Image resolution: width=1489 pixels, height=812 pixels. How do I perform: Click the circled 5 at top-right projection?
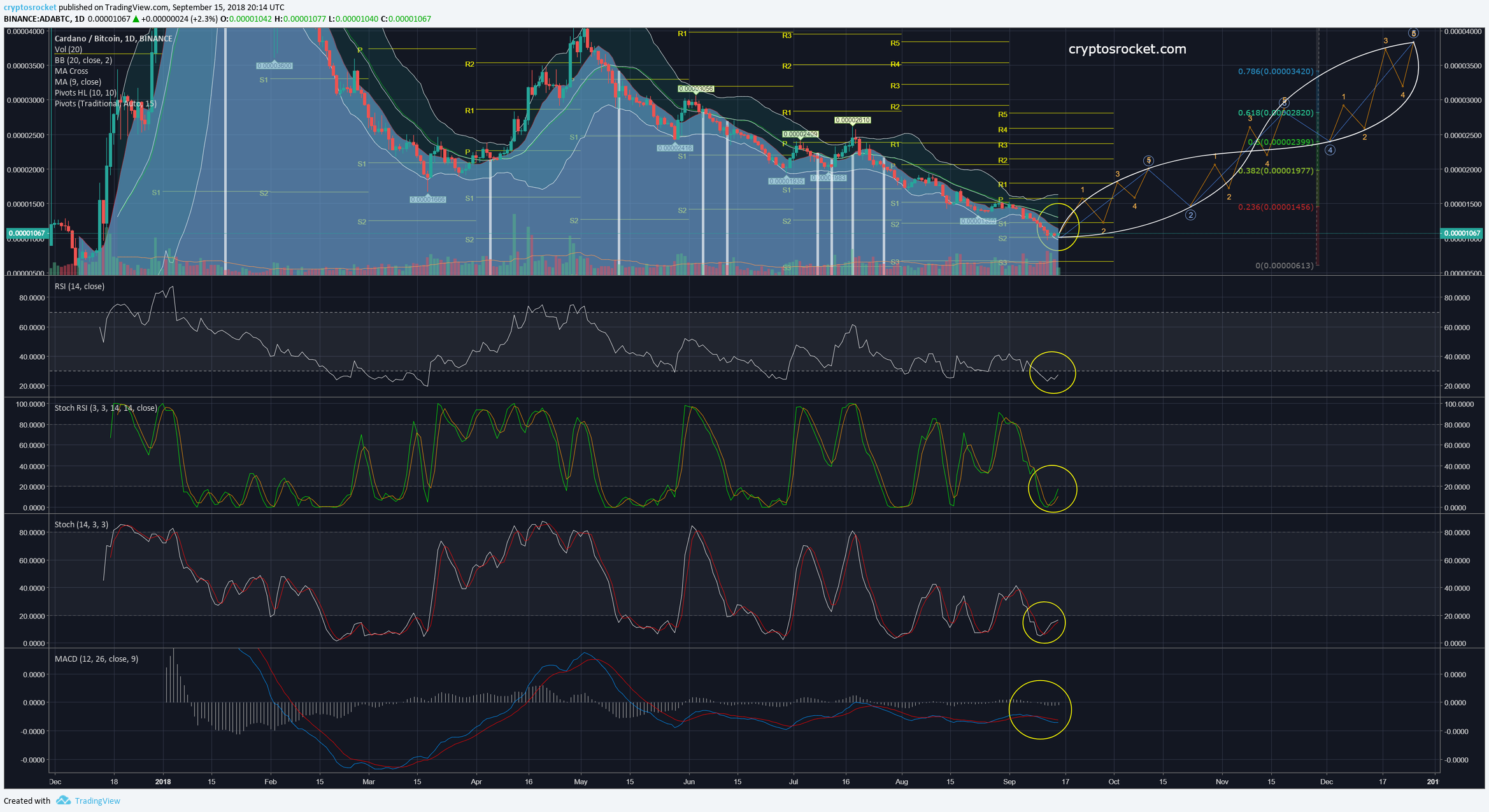pyautogui.click(x=1413, y=33)
